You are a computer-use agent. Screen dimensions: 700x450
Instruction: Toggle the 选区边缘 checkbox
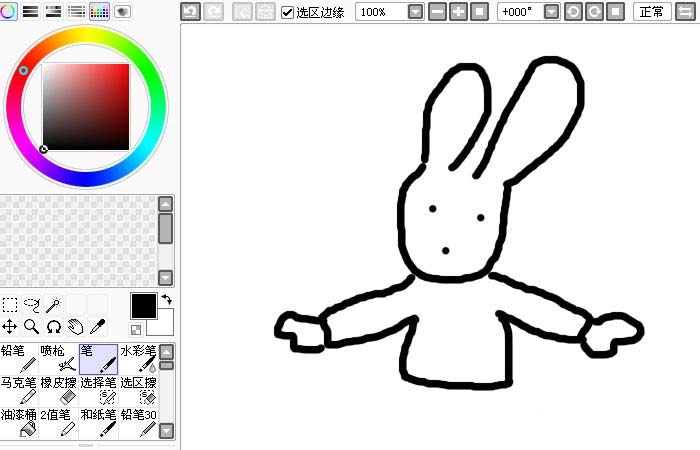click(x=288, y=12)
